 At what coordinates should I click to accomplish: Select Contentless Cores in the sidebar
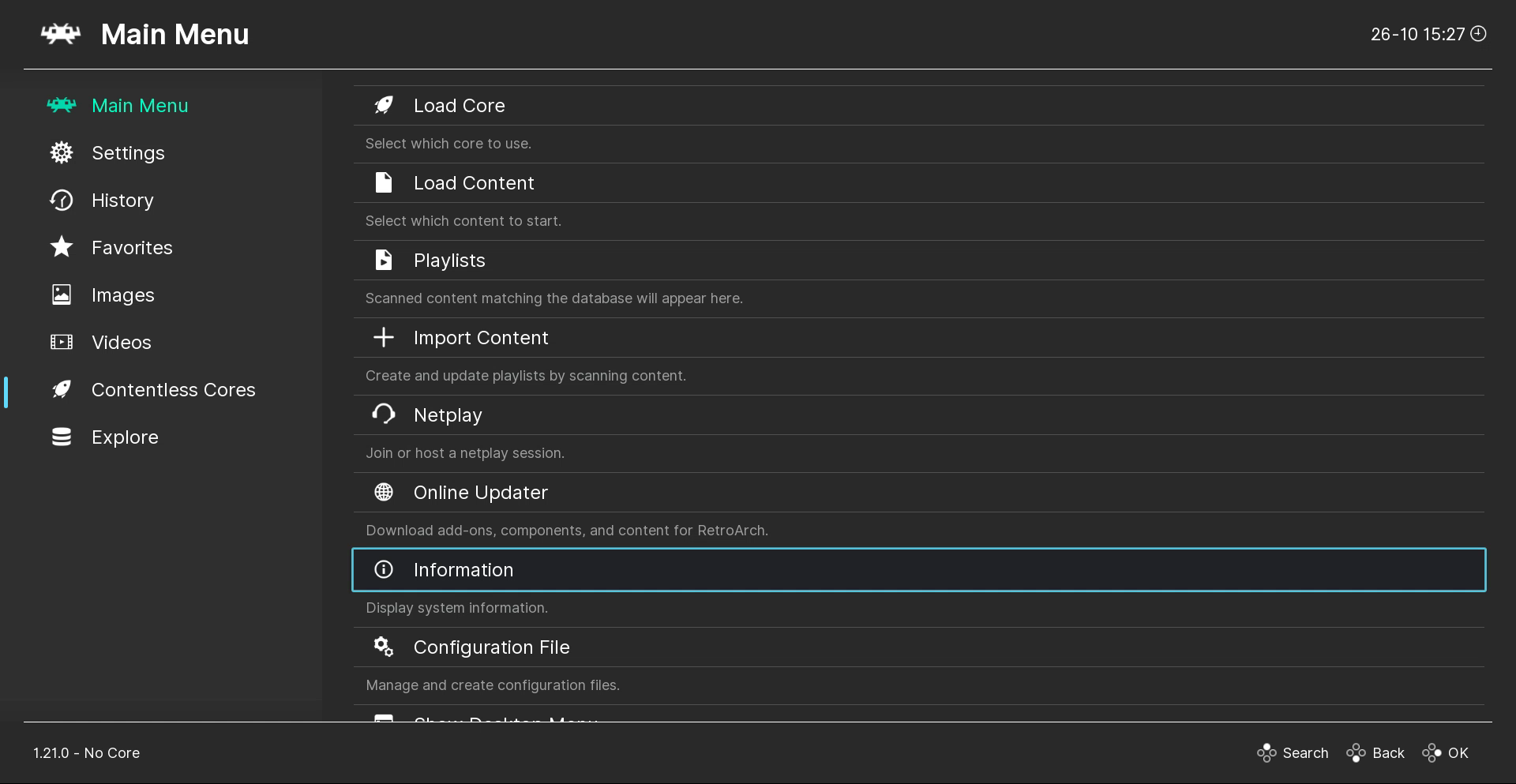point(173,390)
